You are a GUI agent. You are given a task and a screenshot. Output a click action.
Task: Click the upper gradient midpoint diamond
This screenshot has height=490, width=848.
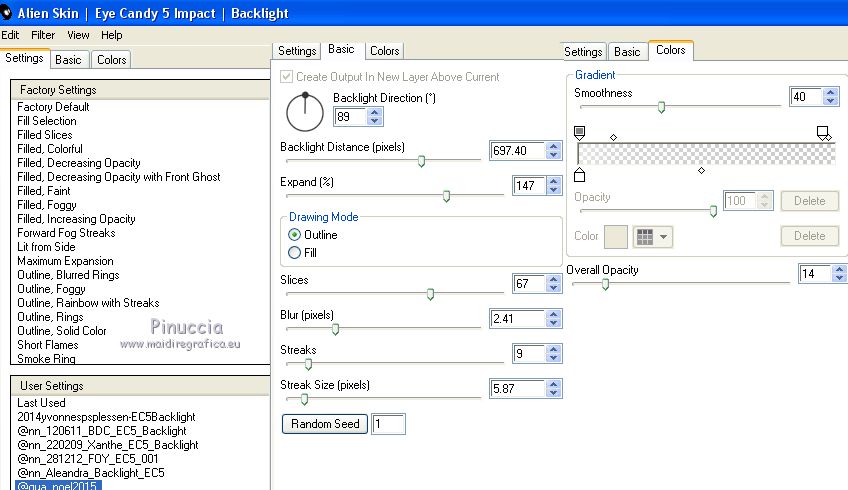tap(613, 137)
